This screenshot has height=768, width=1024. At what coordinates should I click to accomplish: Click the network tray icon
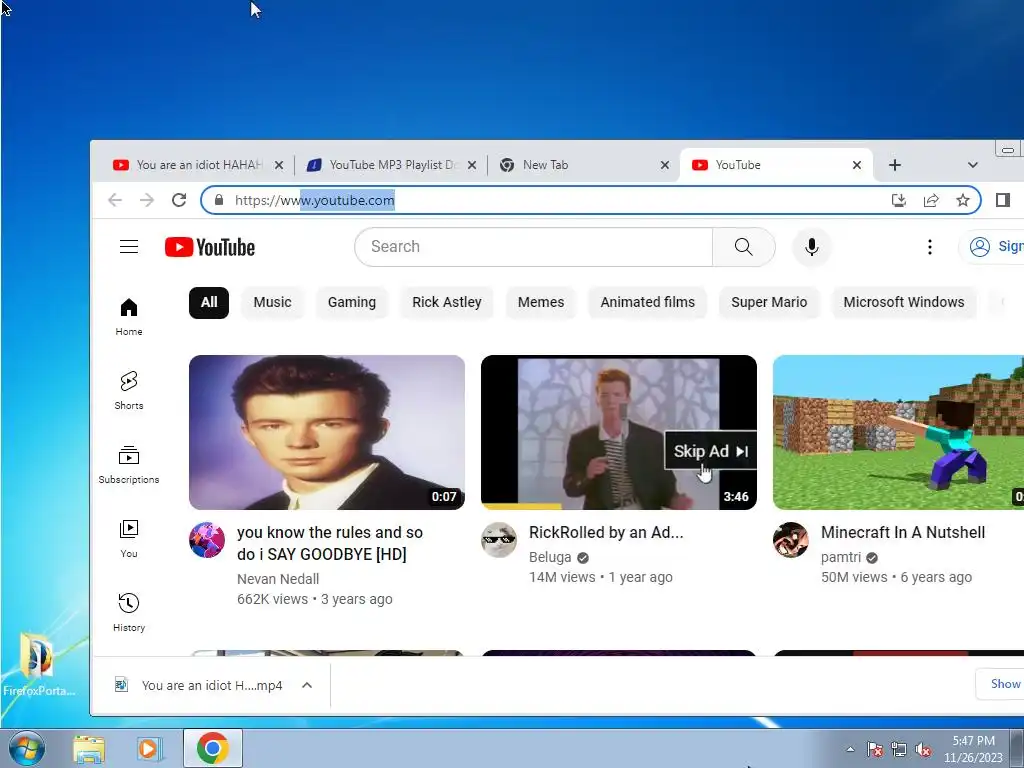click(x=899, y=750)
